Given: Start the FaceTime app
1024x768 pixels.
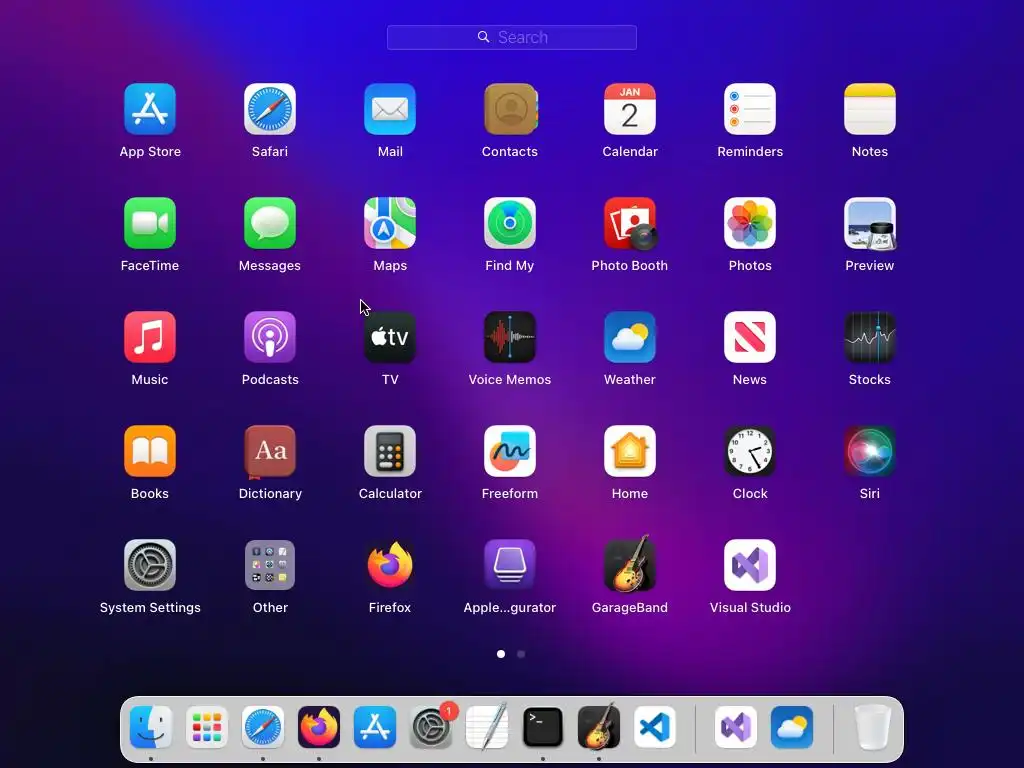Looking at the screenshot, I should [150, 223].
